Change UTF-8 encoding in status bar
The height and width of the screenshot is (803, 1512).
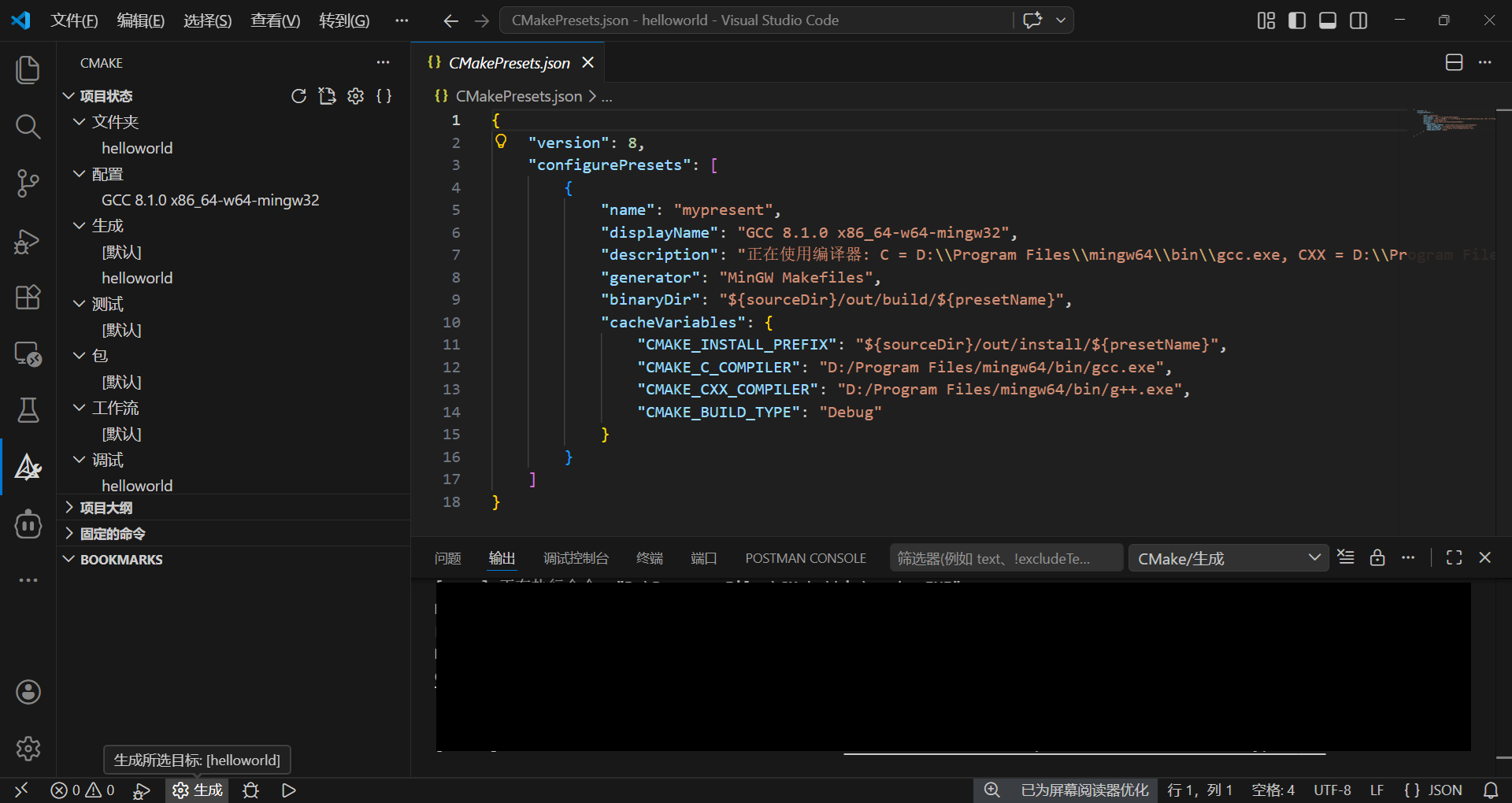pos(1332,790)
